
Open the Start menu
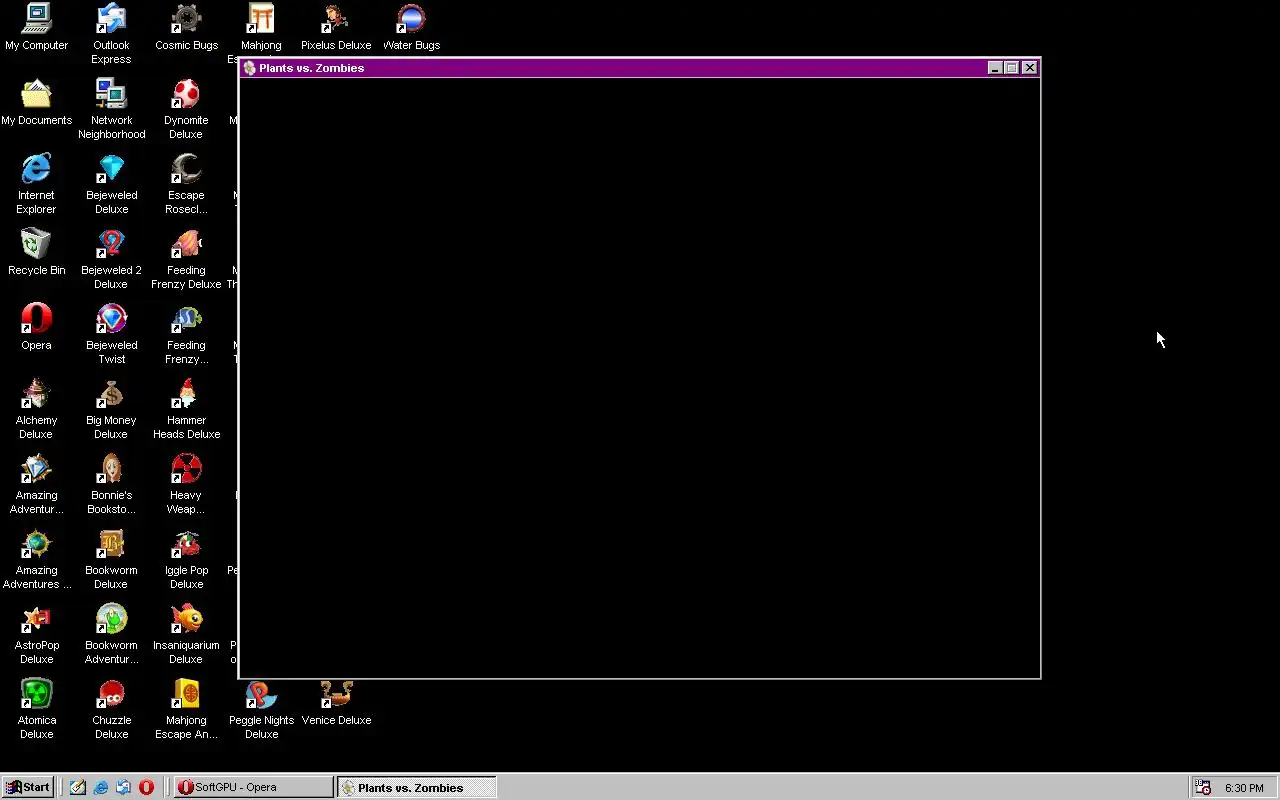(x=28, y=787)
